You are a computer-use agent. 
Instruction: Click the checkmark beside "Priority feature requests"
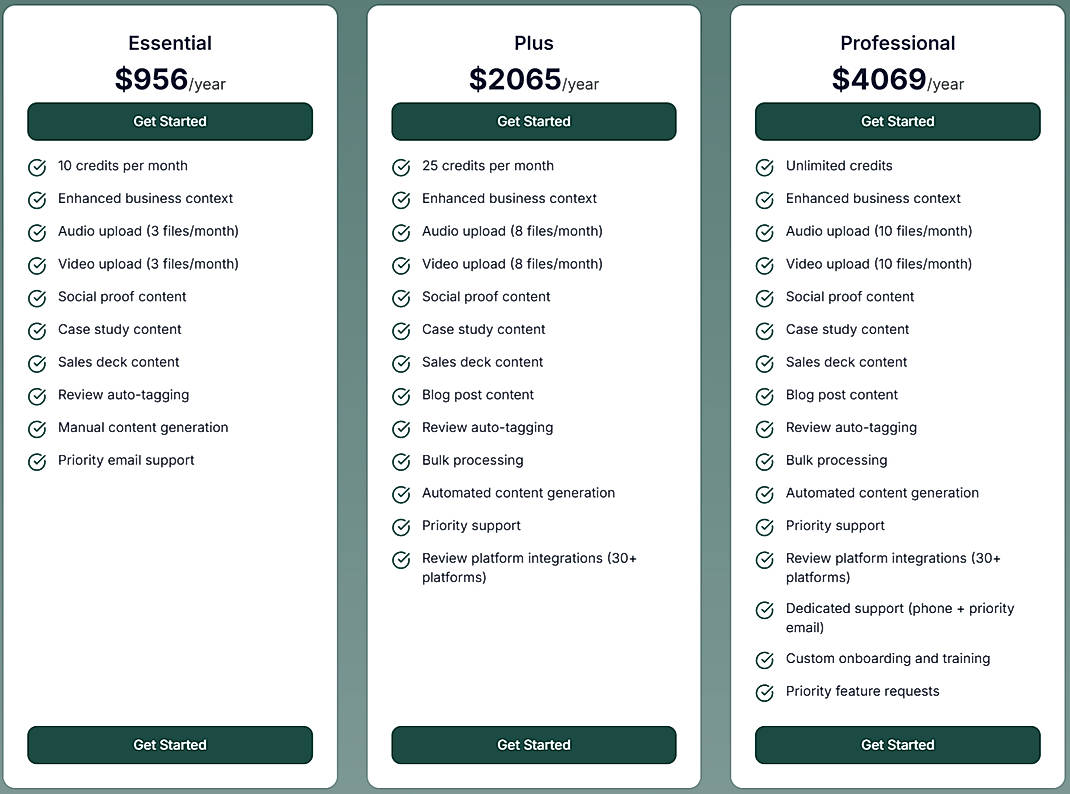coord(765,692)
